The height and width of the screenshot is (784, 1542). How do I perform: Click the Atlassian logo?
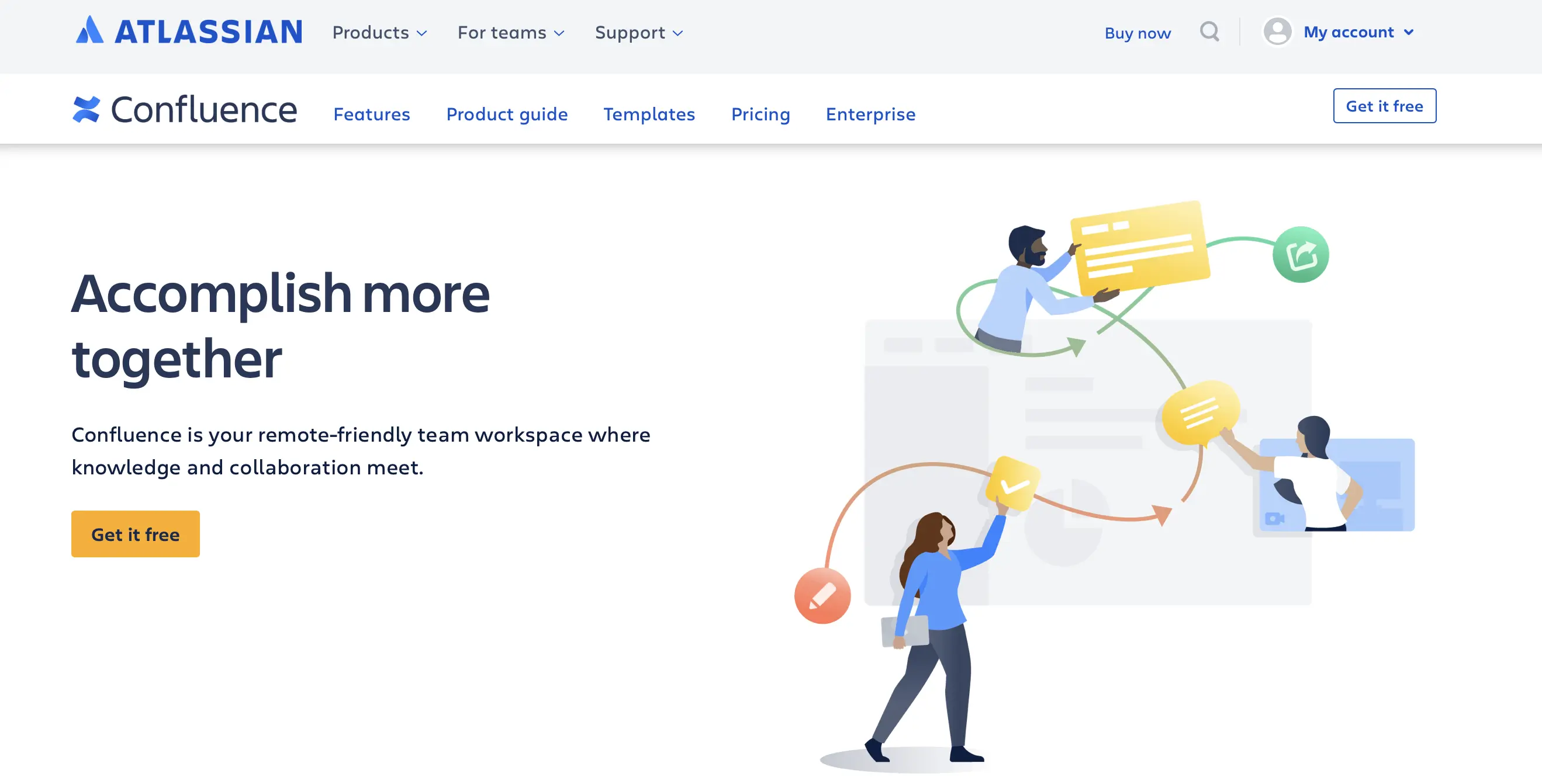click(189, 31)
